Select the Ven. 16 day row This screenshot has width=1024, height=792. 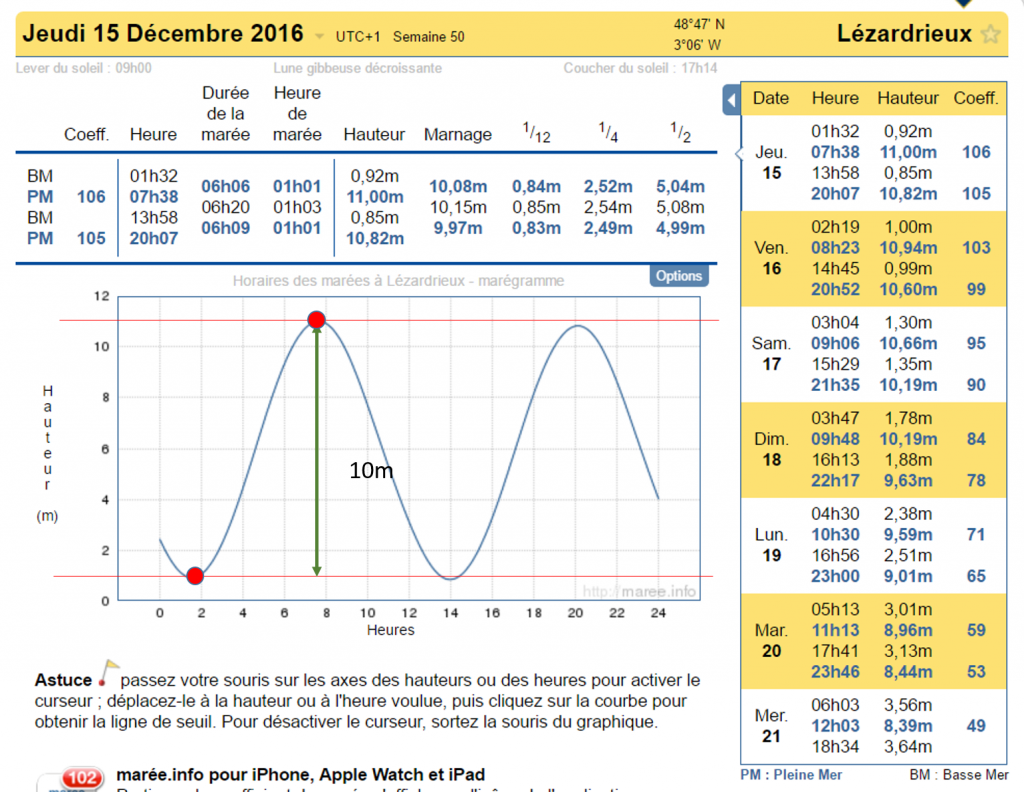coord(874,259)
